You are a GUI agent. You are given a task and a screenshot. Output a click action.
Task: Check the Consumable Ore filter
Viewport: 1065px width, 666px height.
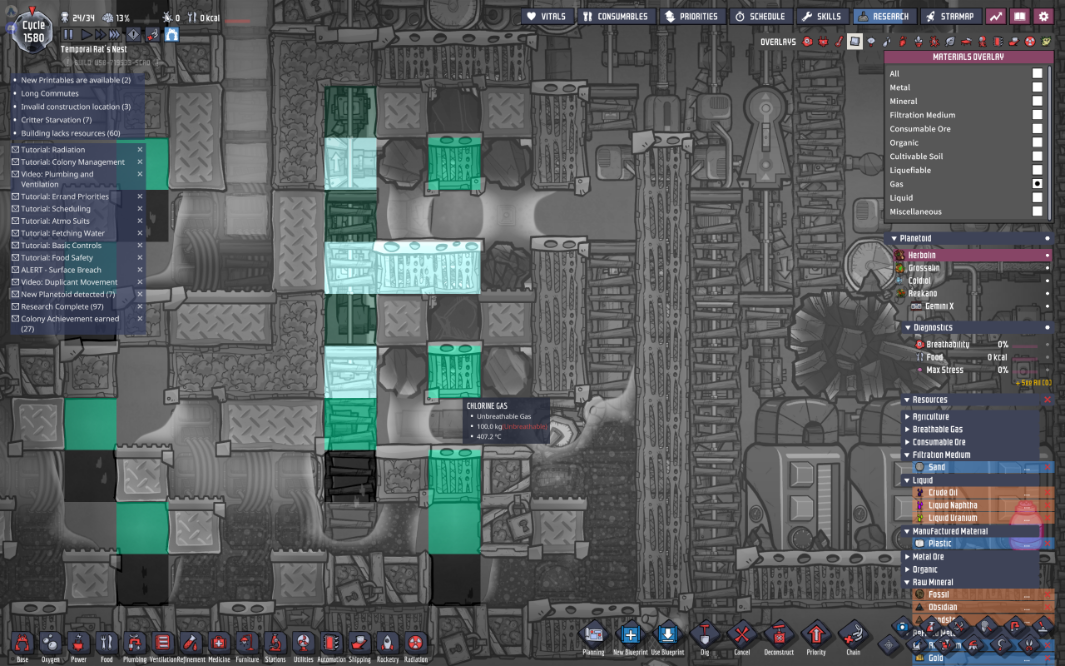point(1037,128)
